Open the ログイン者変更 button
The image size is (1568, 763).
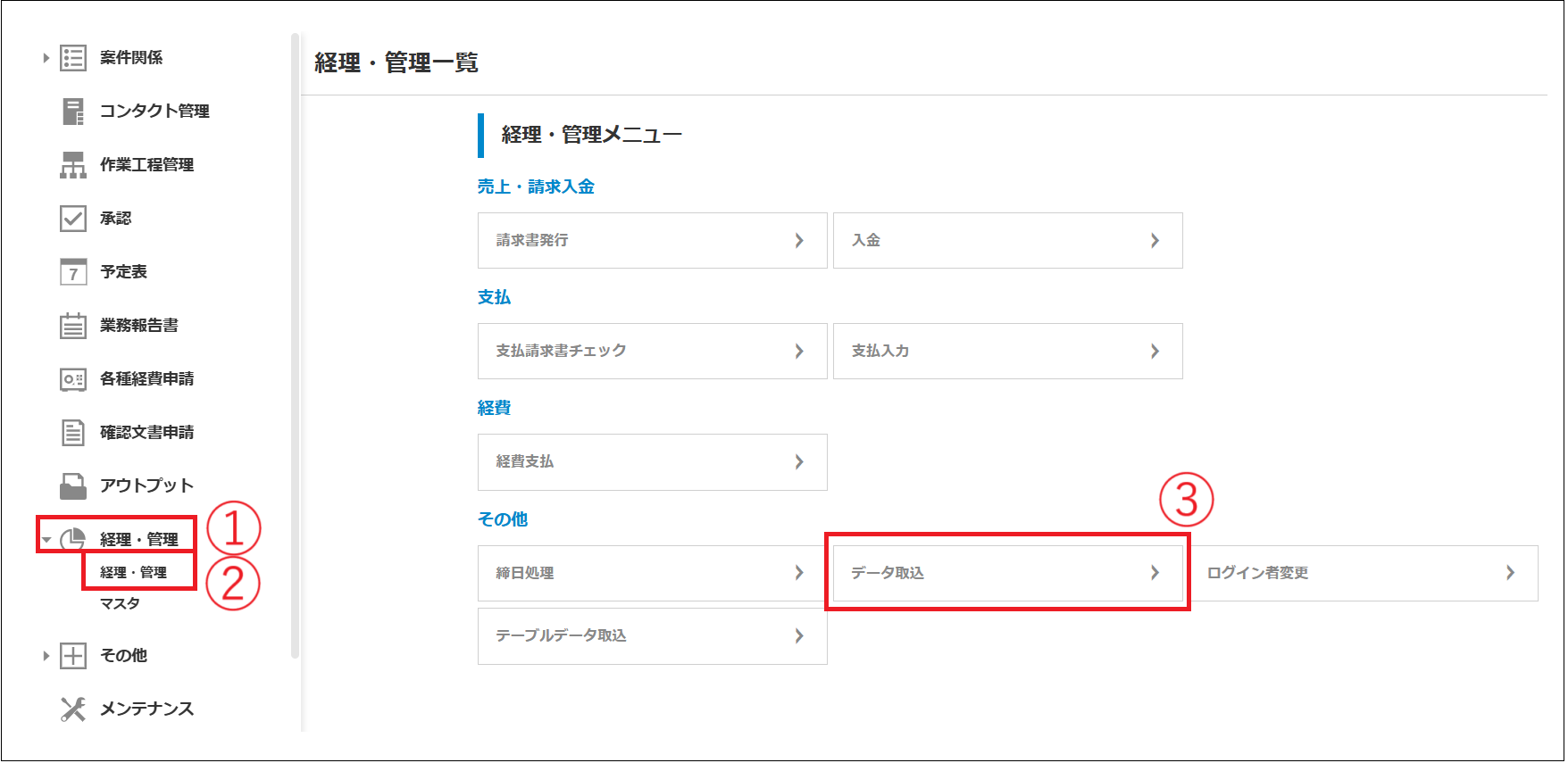1363,573
